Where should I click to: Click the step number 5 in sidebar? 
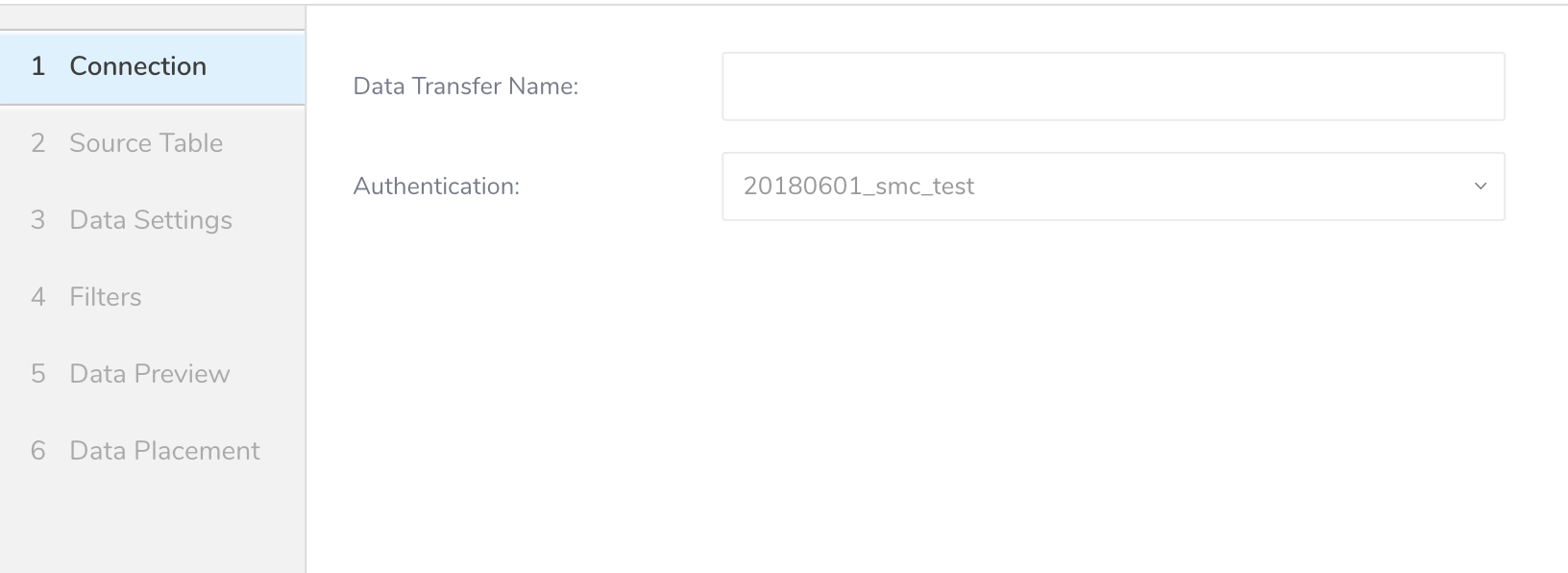coord(38,374)
